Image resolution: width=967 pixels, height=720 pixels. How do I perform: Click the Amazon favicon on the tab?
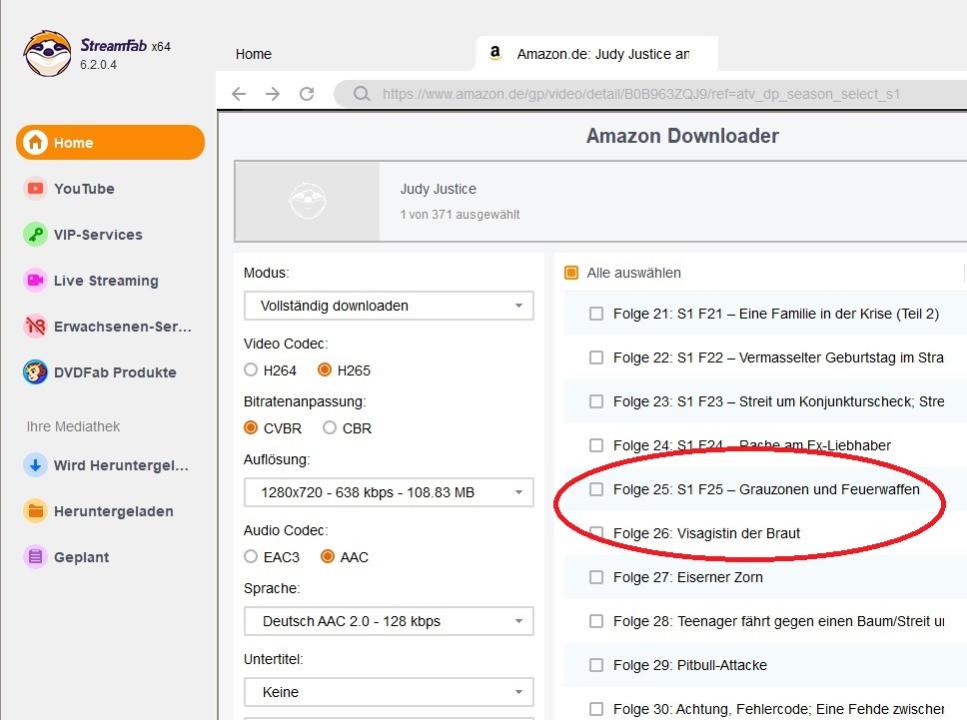point(495,53)
